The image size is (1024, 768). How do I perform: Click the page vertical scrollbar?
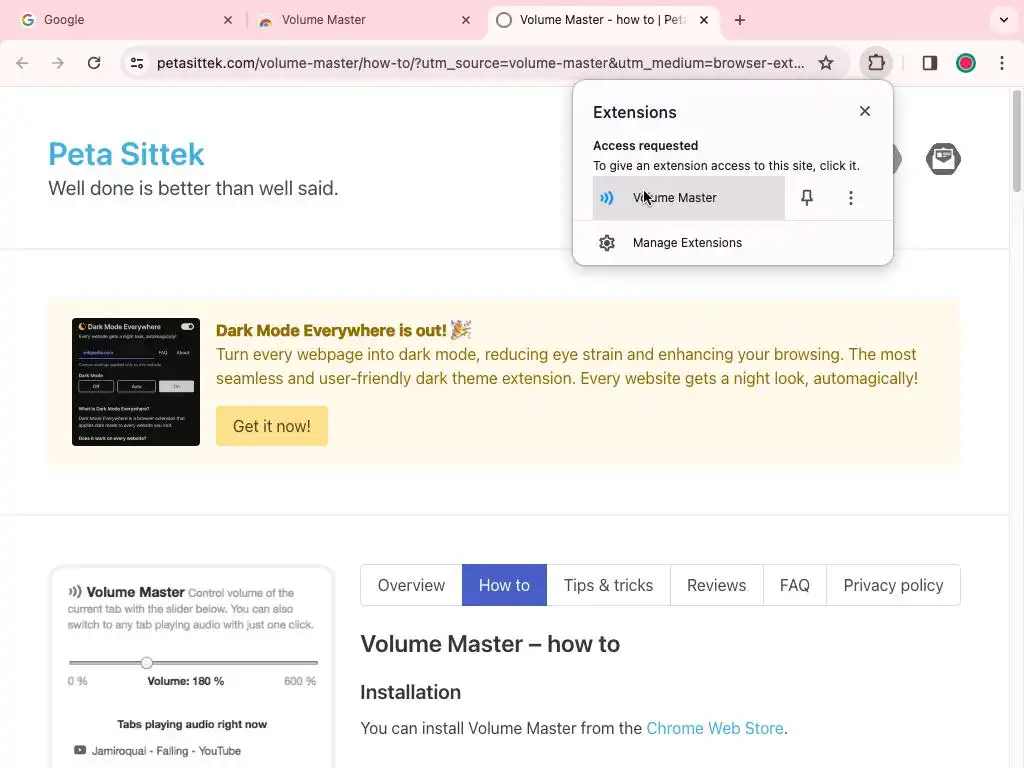pyautogui.click(x=1017, y=141)
